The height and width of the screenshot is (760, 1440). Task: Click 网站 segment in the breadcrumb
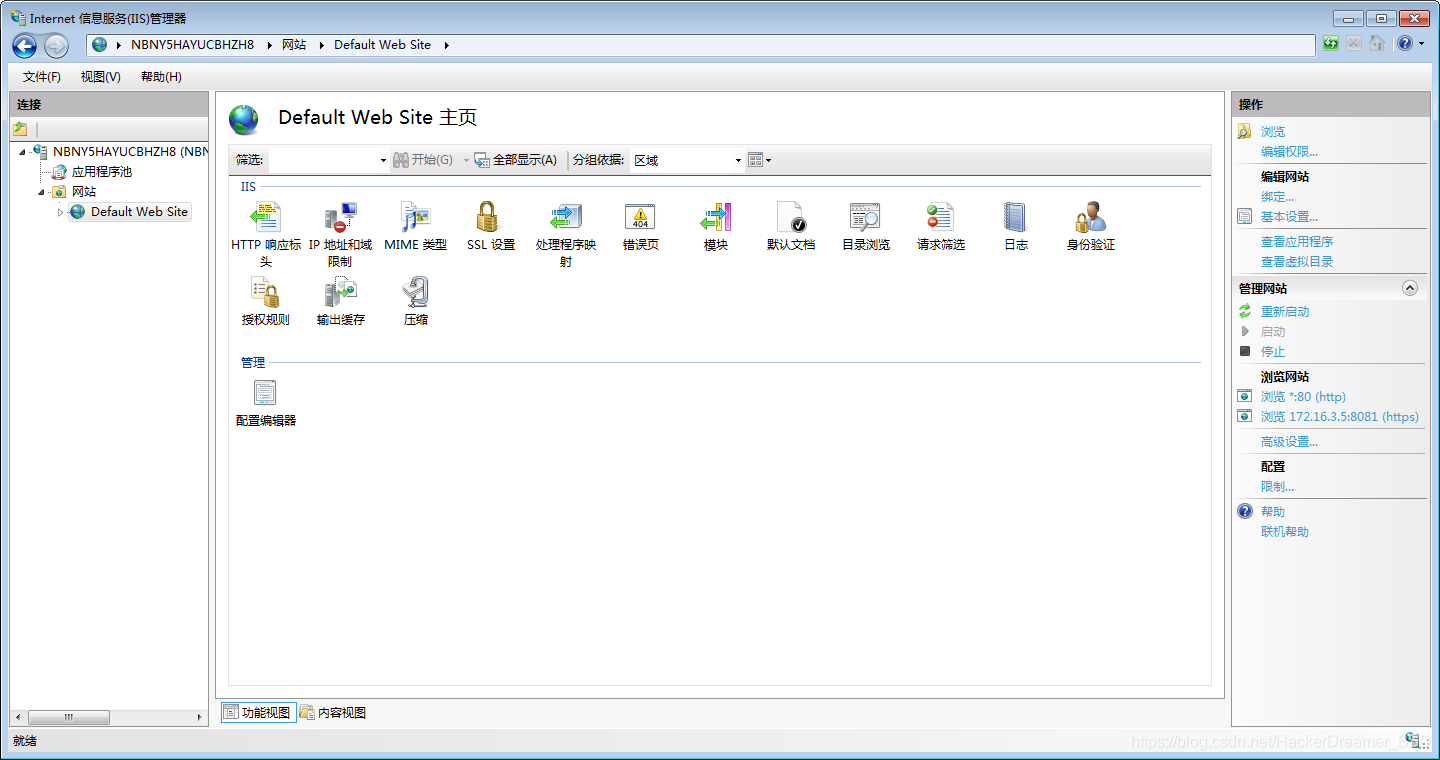[294, 45]
